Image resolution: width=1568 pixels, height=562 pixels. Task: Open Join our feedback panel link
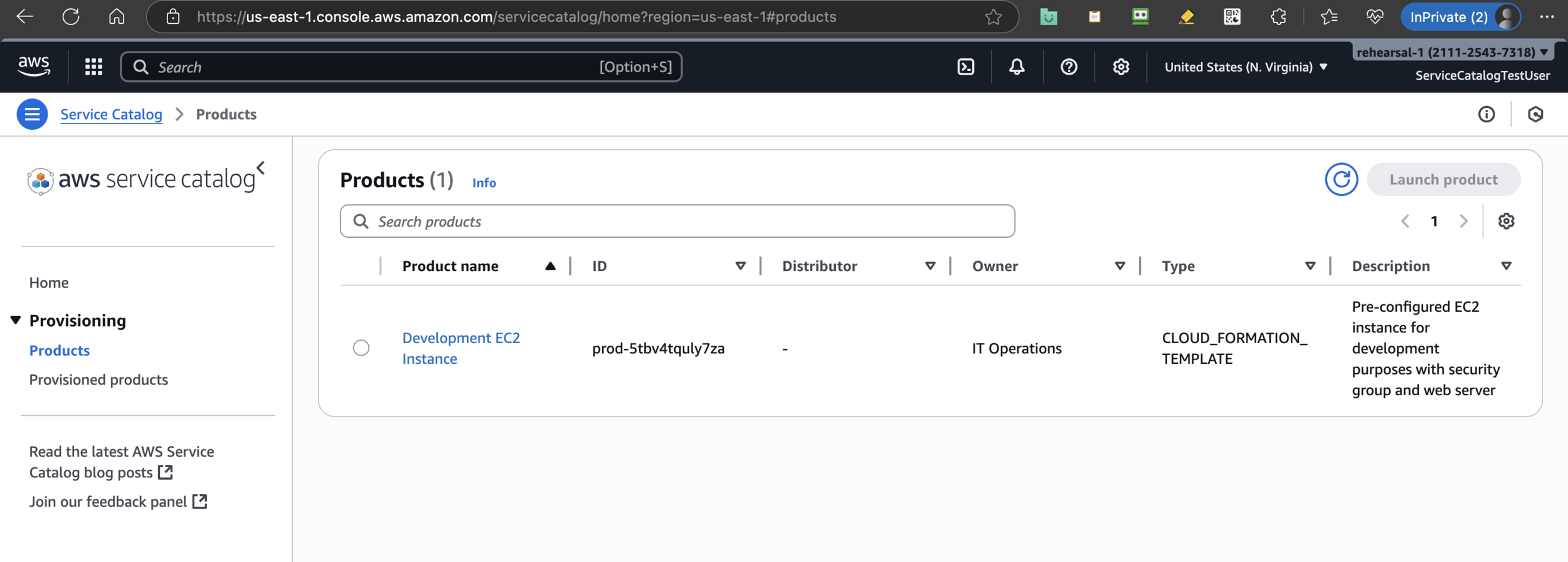[118, 501]
